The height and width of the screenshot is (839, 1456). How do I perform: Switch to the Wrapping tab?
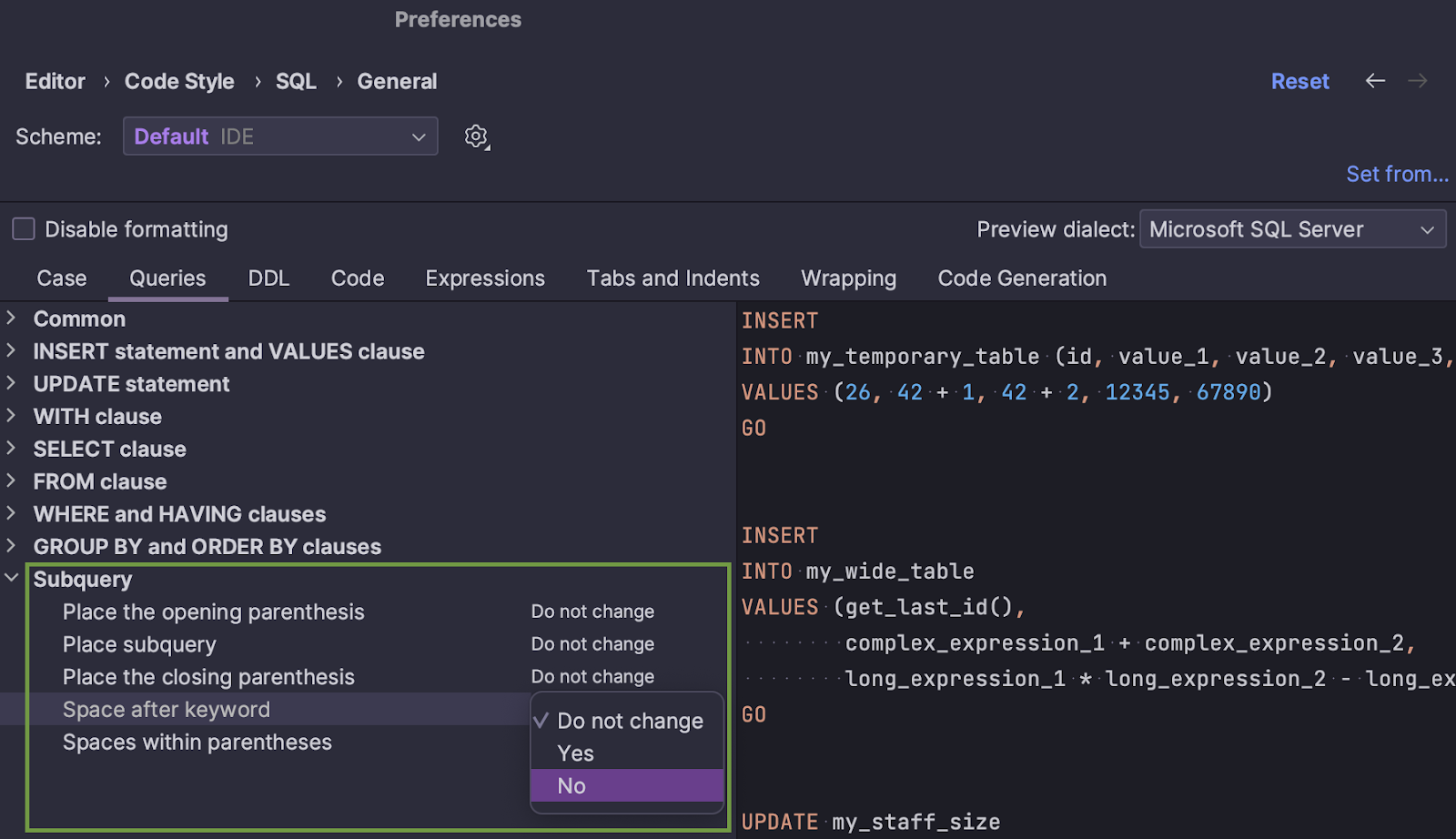848,278
